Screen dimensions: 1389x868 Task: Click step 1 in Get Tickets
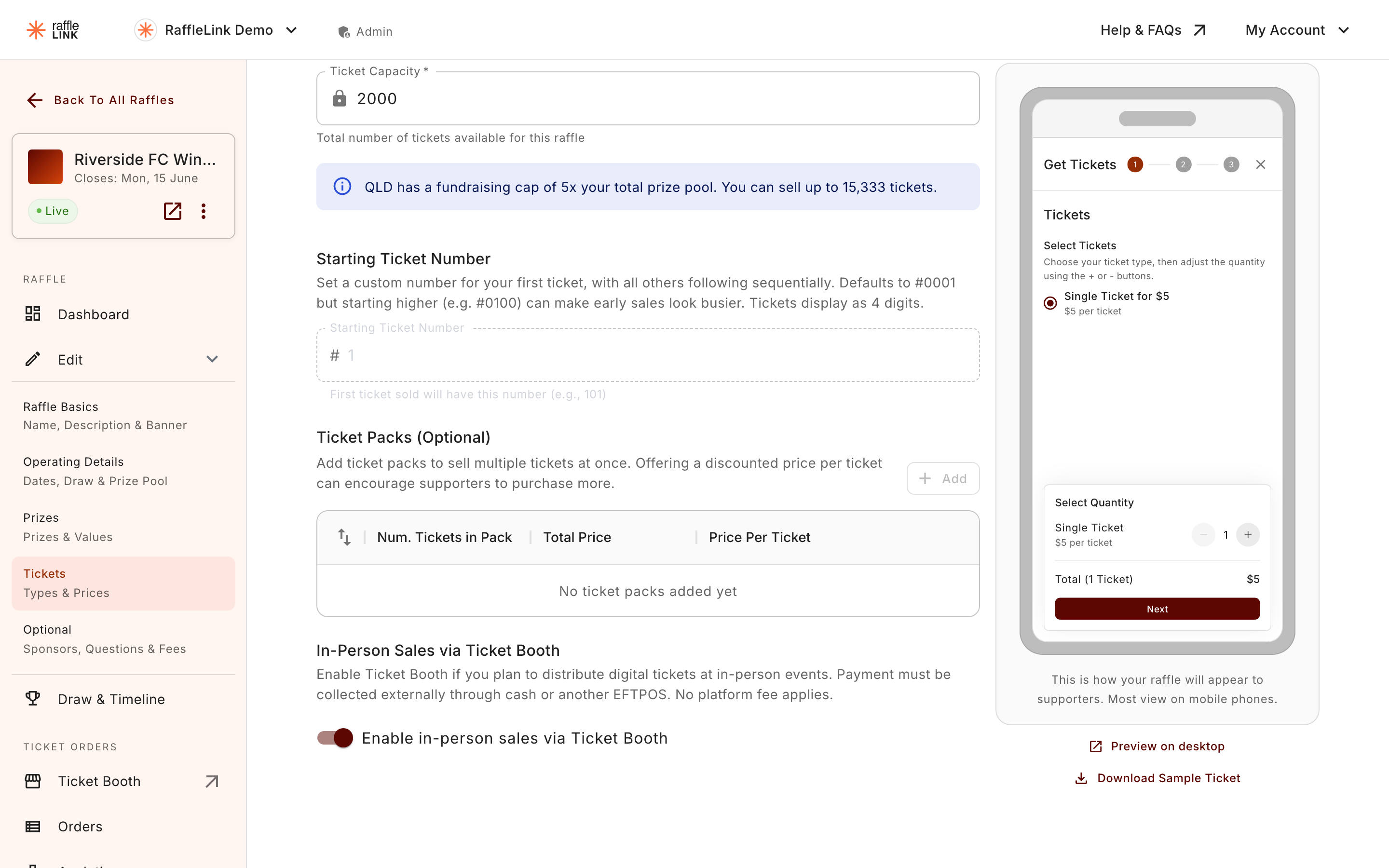pyautogui.click(x=1135, y=165)
